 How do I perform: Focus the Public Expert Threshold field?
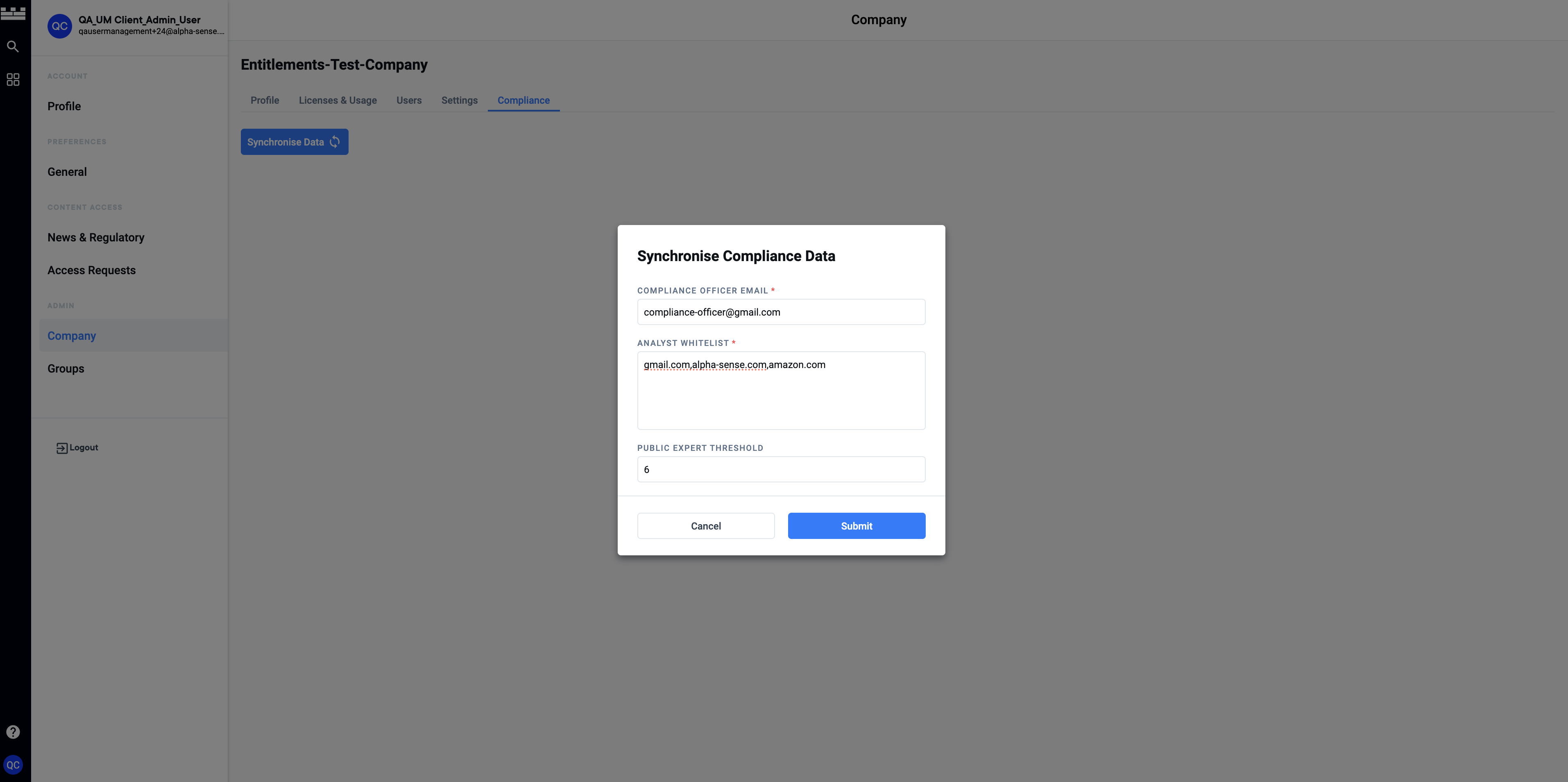(782, 470)
